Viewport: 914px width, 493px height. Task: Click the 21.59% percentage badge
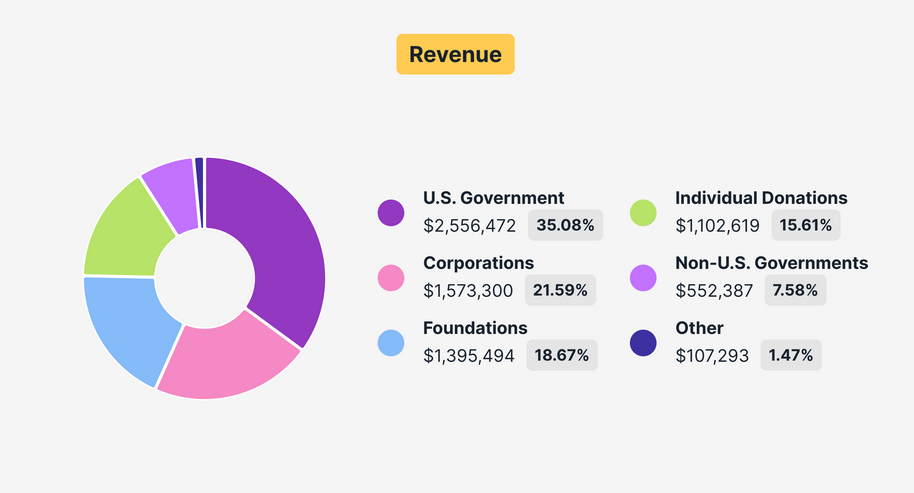(561, 291)
